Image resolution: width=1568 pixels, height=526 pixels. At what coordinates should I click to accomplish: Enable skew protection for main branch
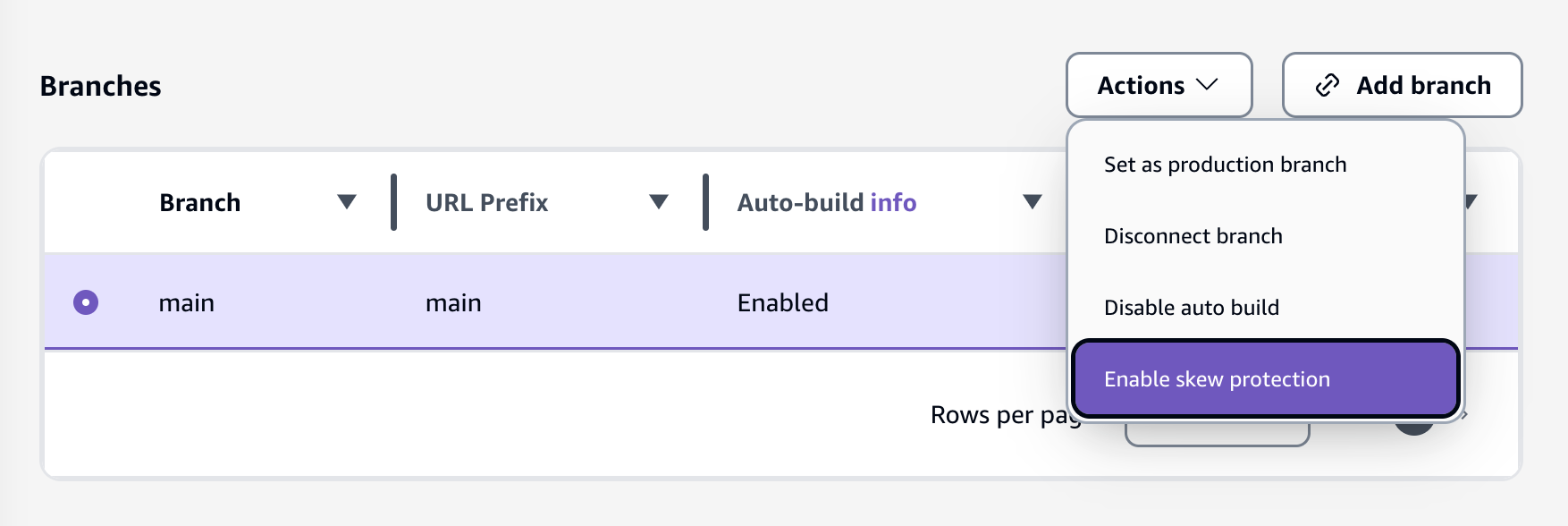[x=1216, y=379]
